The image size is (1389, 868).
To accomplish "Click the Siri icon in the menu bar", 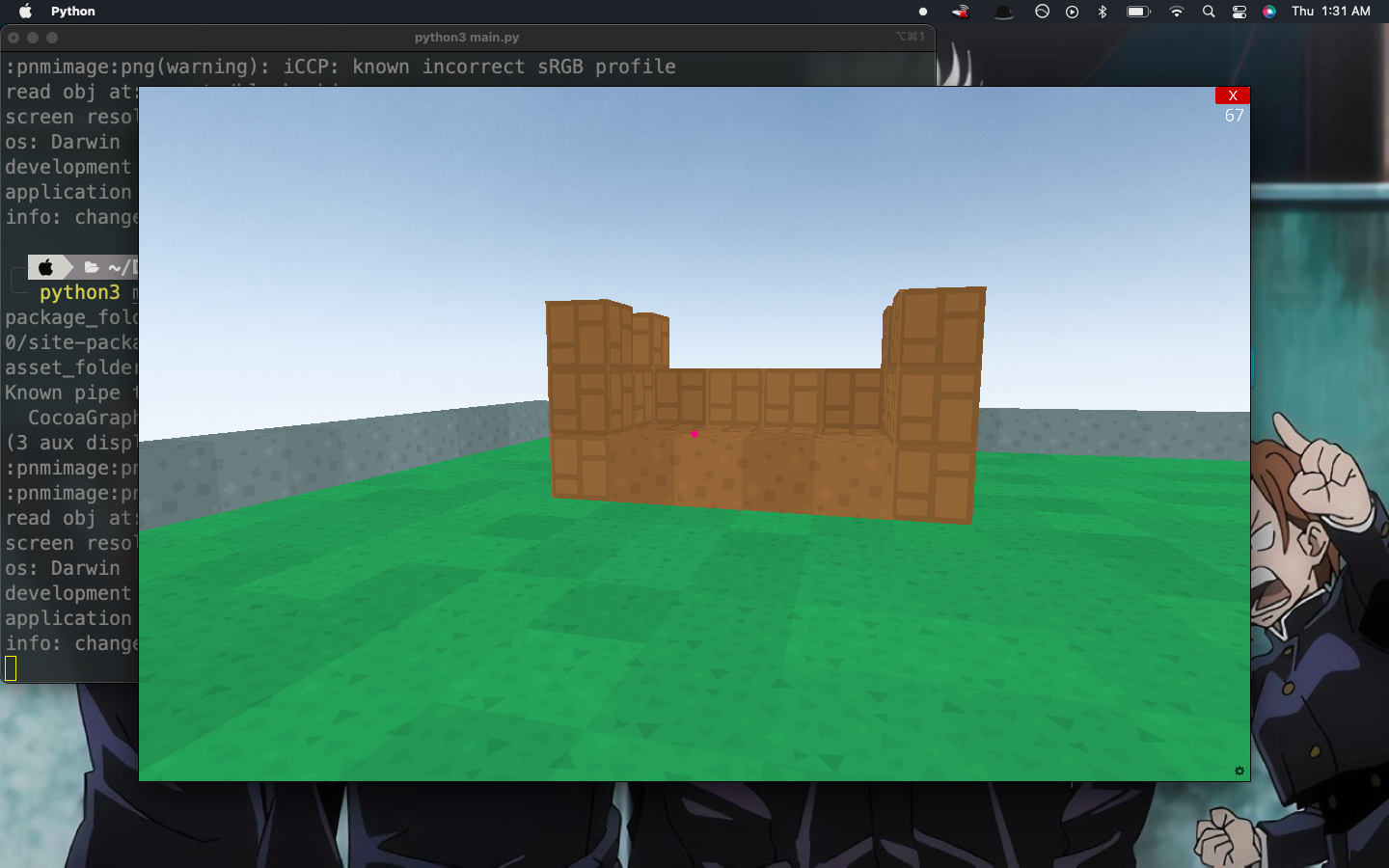I will [1268, 12].
